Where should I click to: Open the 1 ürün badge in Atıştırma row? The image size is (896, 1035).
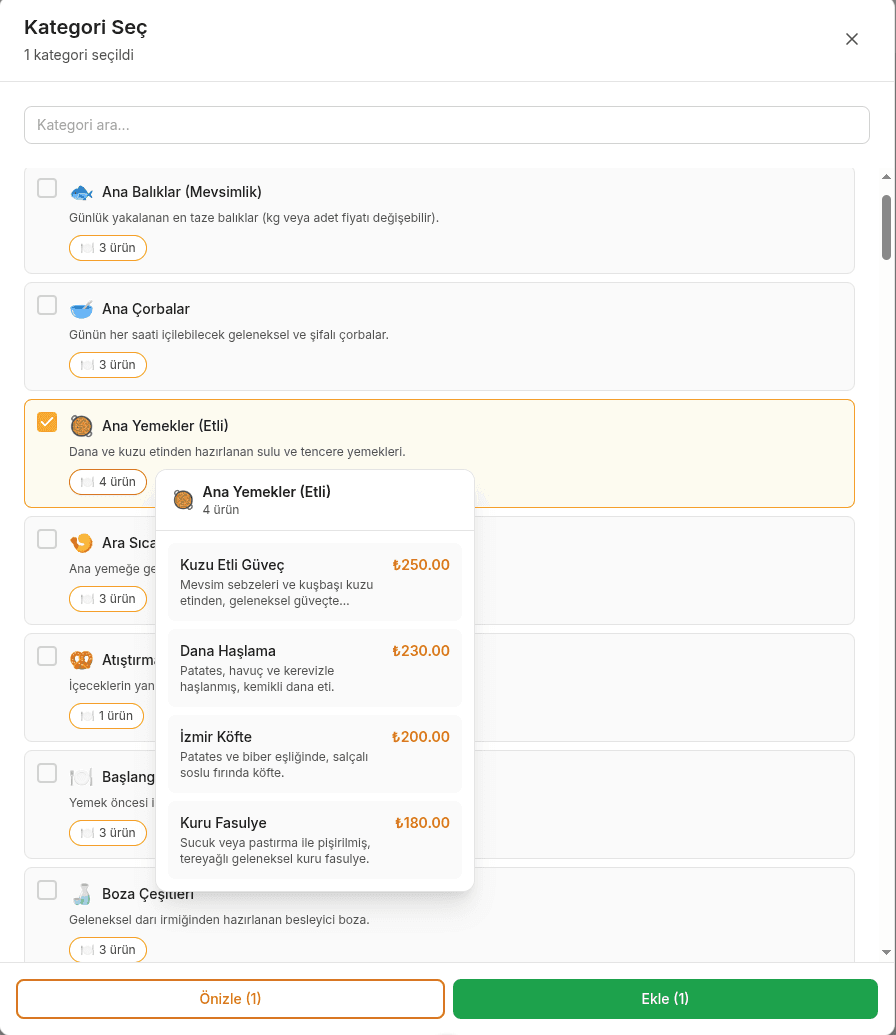[107, 716]
